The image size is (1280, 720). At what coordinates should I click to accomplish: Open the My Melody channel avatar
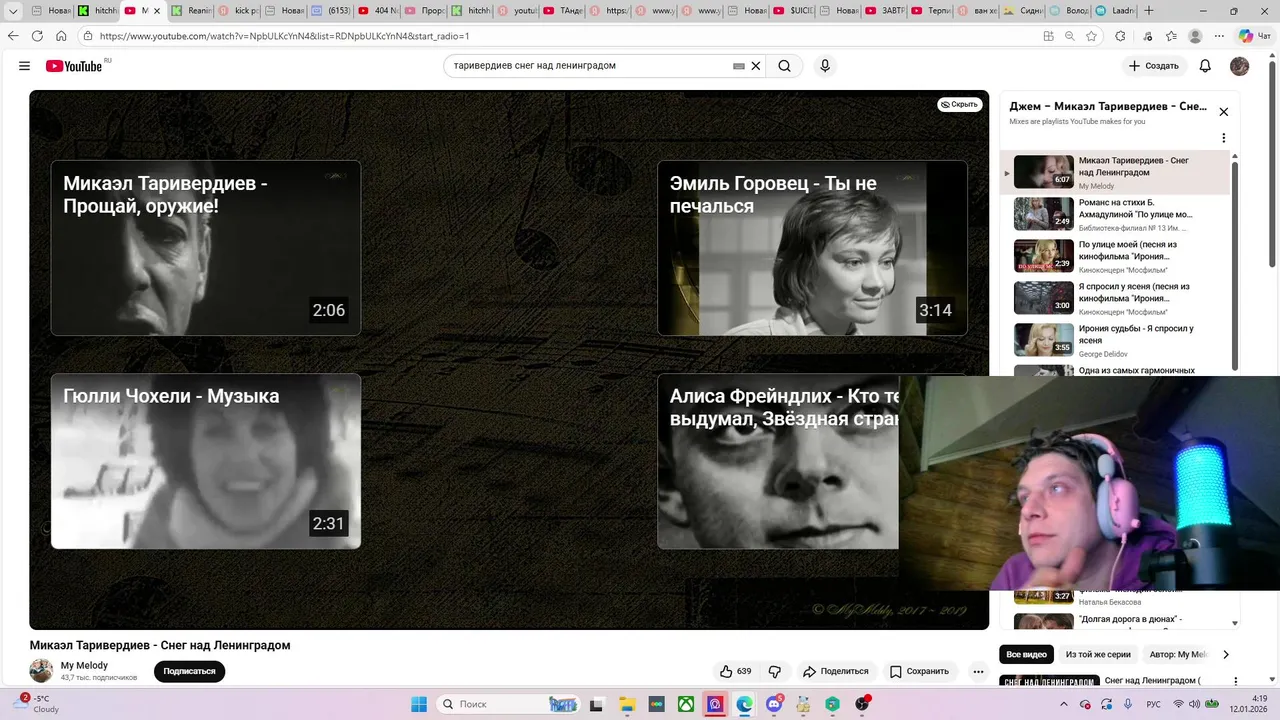41,671
